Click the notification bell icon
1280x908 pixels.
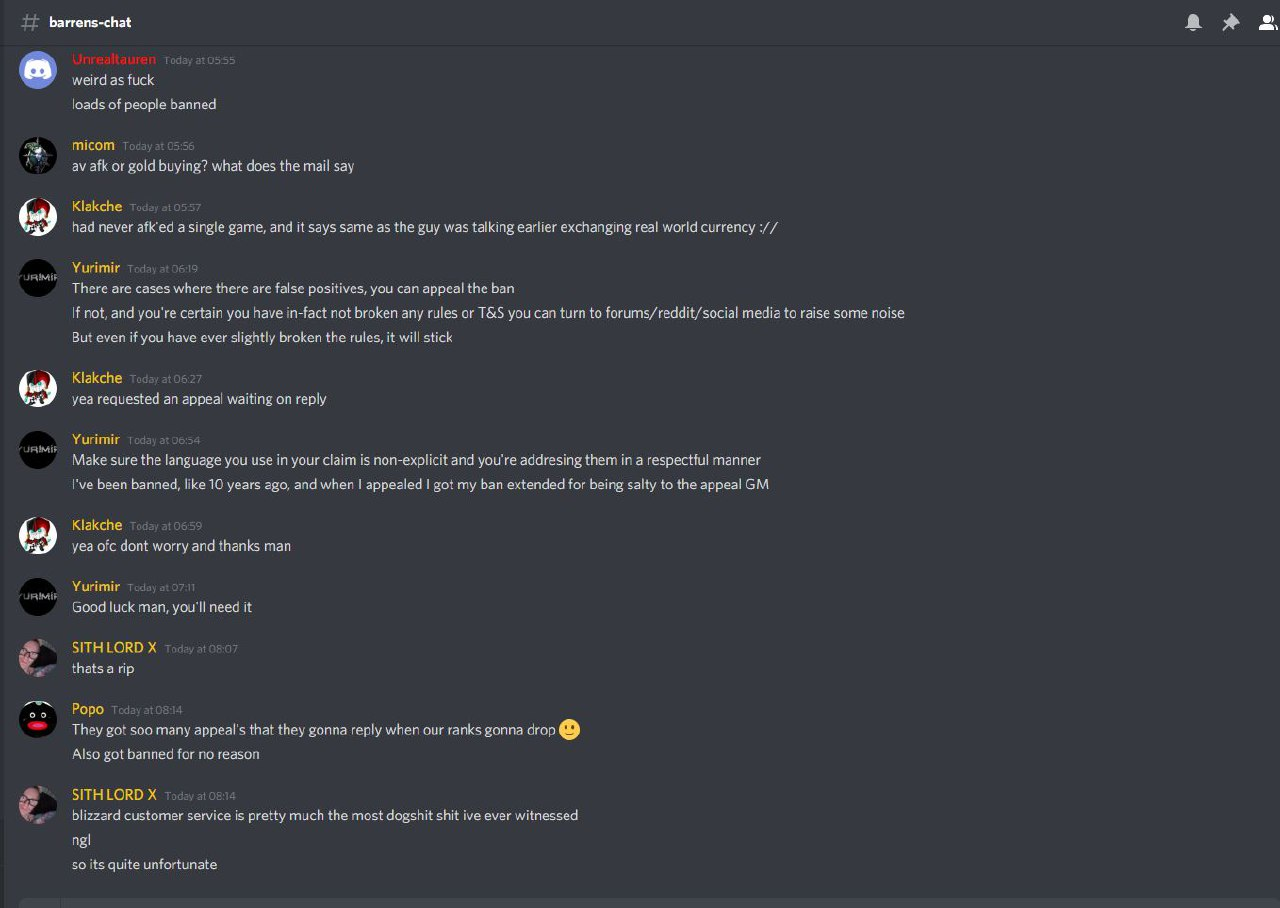(1193, 22)
